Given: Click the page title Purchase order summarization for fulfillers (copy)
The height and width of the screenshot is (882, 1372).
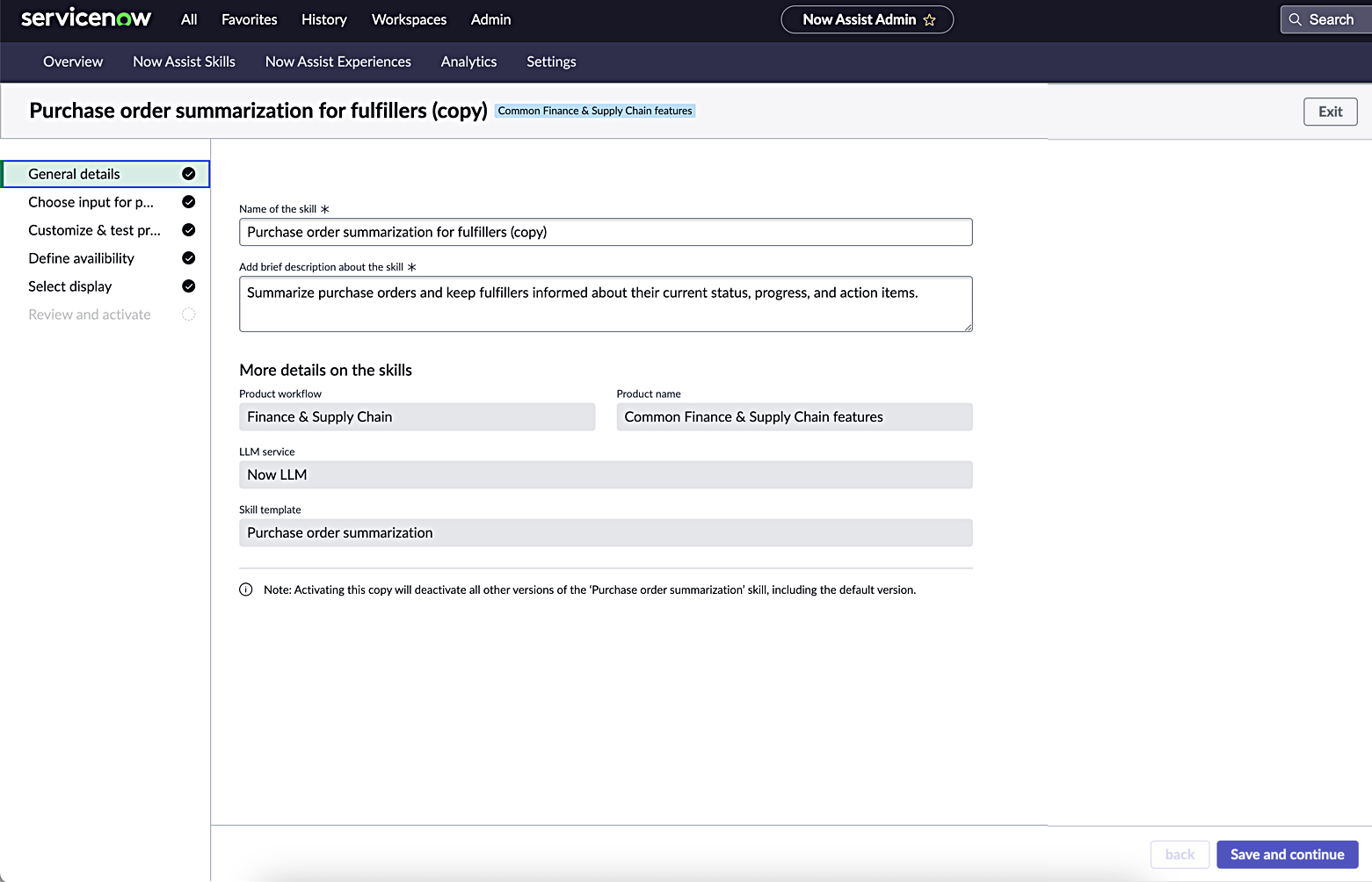Looking at the screenshot, I should pos(258,111).
